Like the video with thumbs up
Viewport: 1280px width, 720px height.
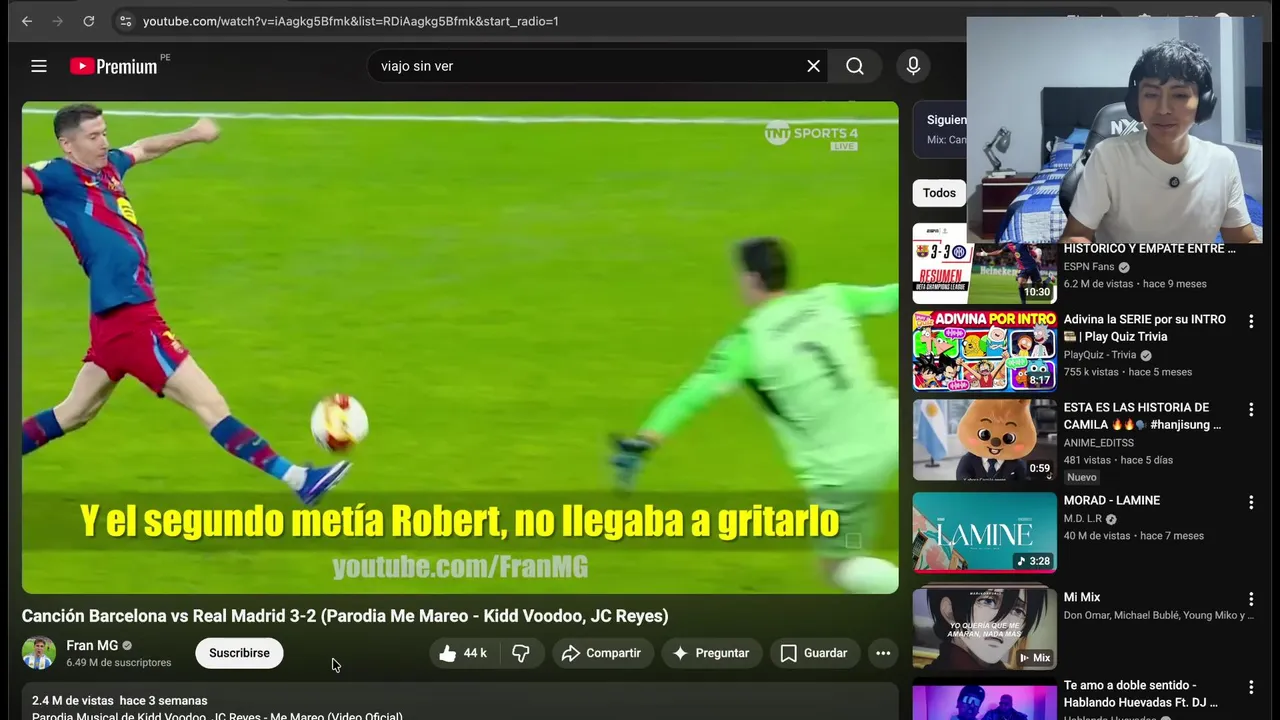click(464, 653)
